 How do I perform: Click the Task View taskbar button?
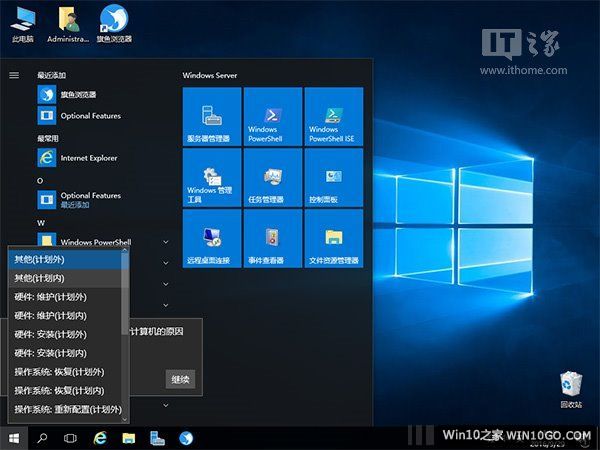[71, 438]
